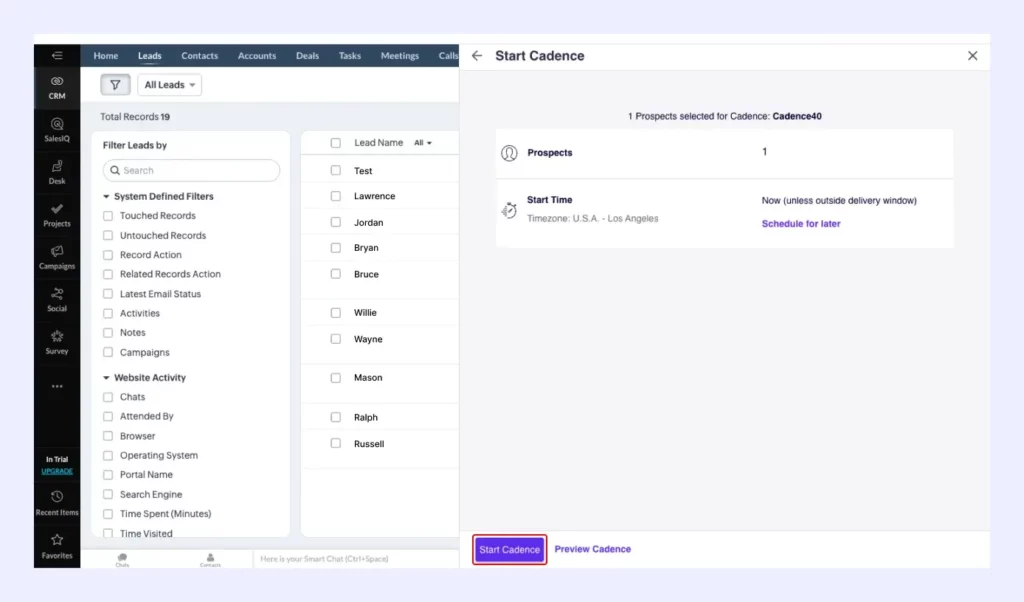Click Schedule for later link

point(801,223)
